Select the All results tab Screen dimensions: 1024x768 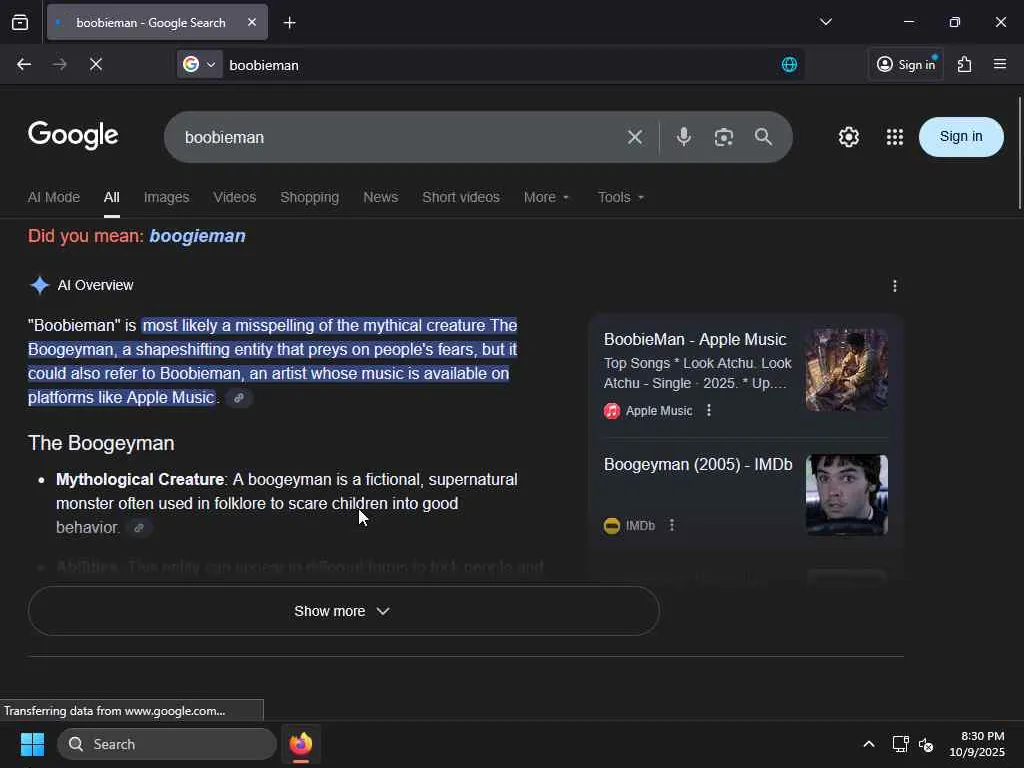[x=112, y=197]
